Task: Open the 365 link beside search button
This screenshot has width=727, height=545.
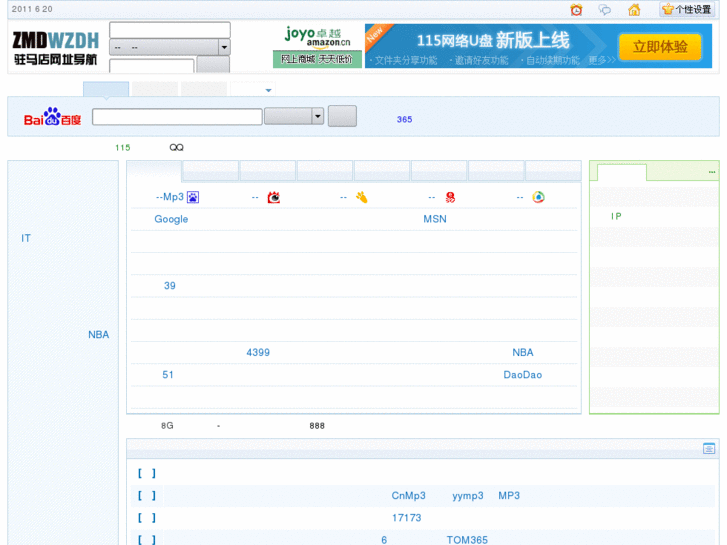Action: tap(404, 119)
